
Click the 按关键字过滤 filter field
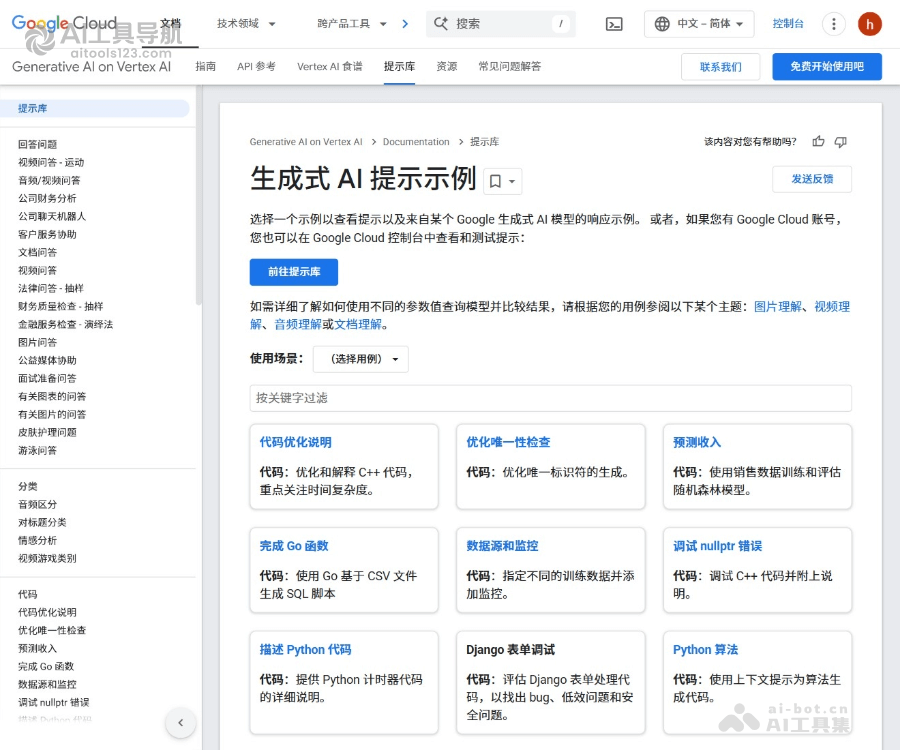click(x=550, y=398)
